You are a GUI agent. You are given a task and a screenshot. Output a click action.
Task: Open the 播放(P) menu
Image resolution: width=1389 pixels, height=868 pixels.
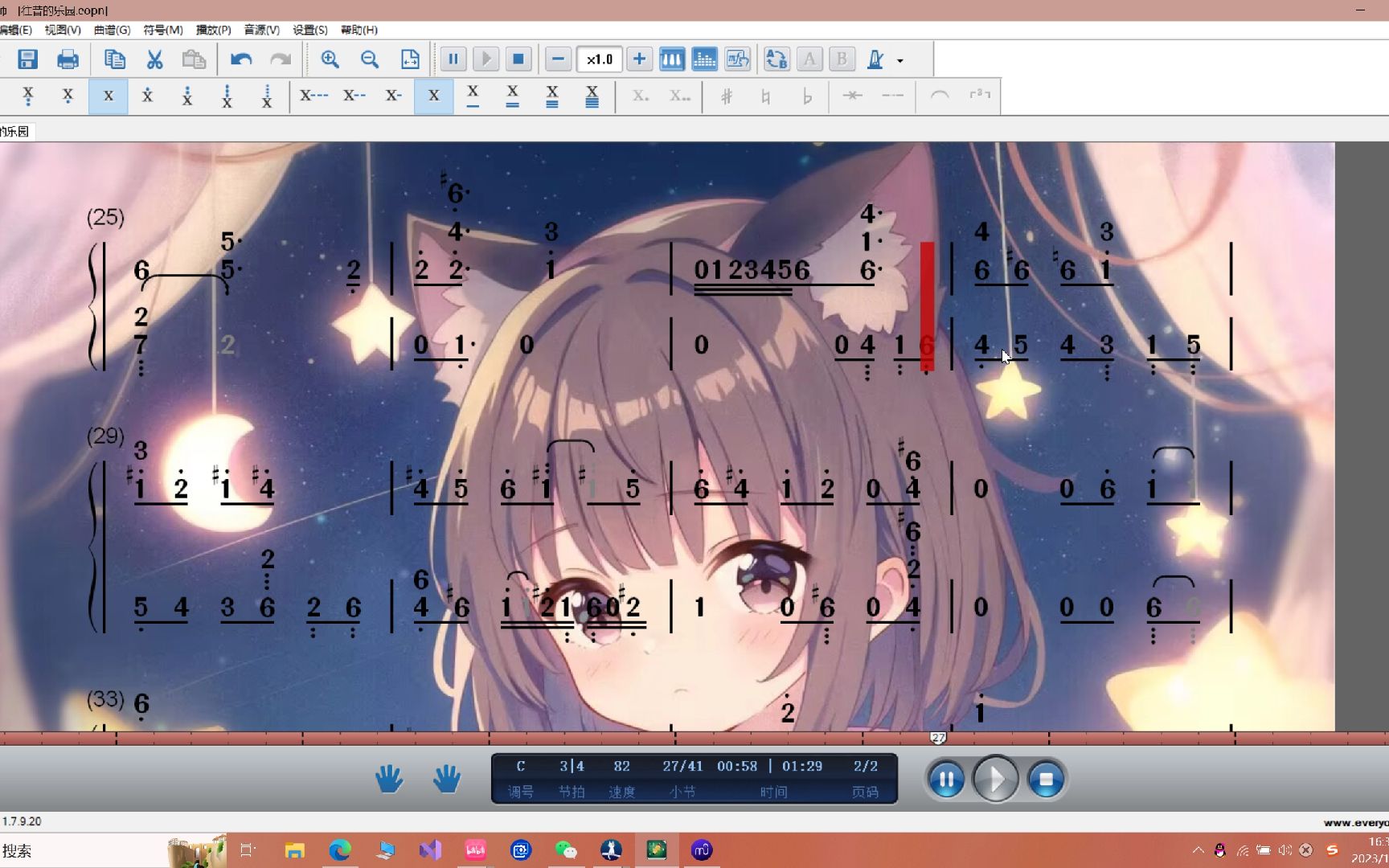point(213,30)
